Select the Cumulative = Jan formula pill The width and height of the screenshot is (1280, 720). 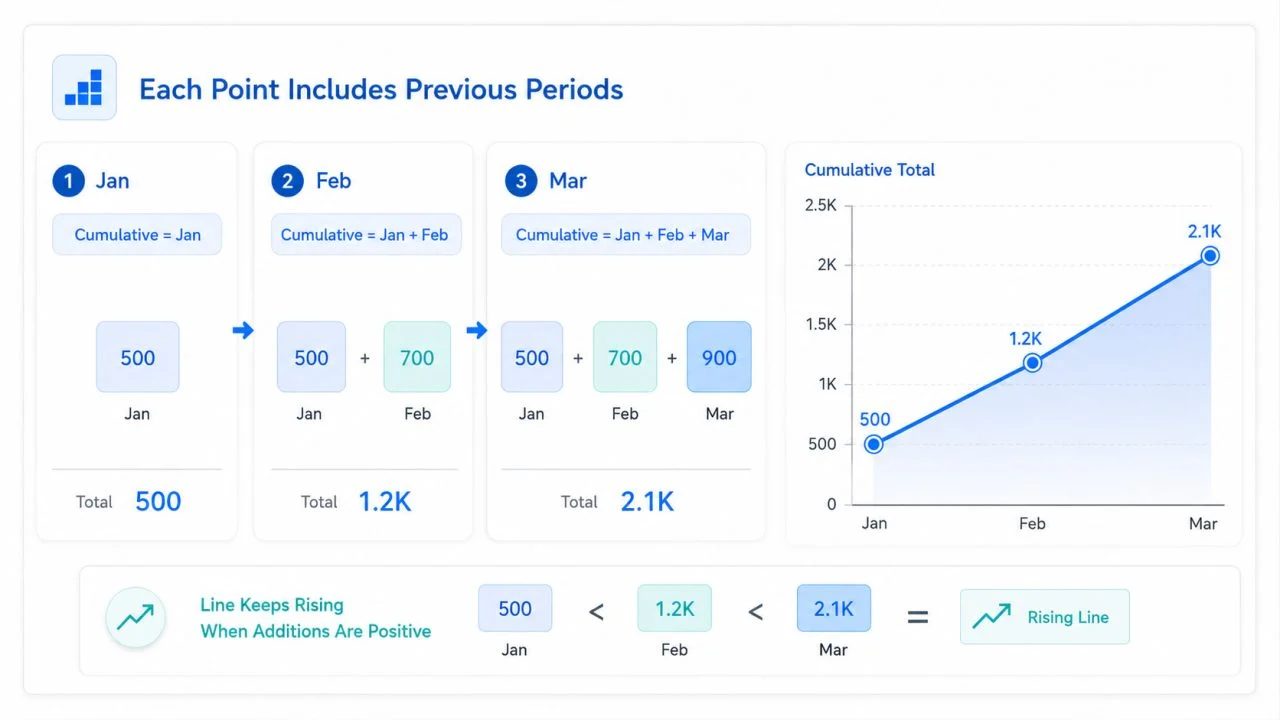pos(137,235)
